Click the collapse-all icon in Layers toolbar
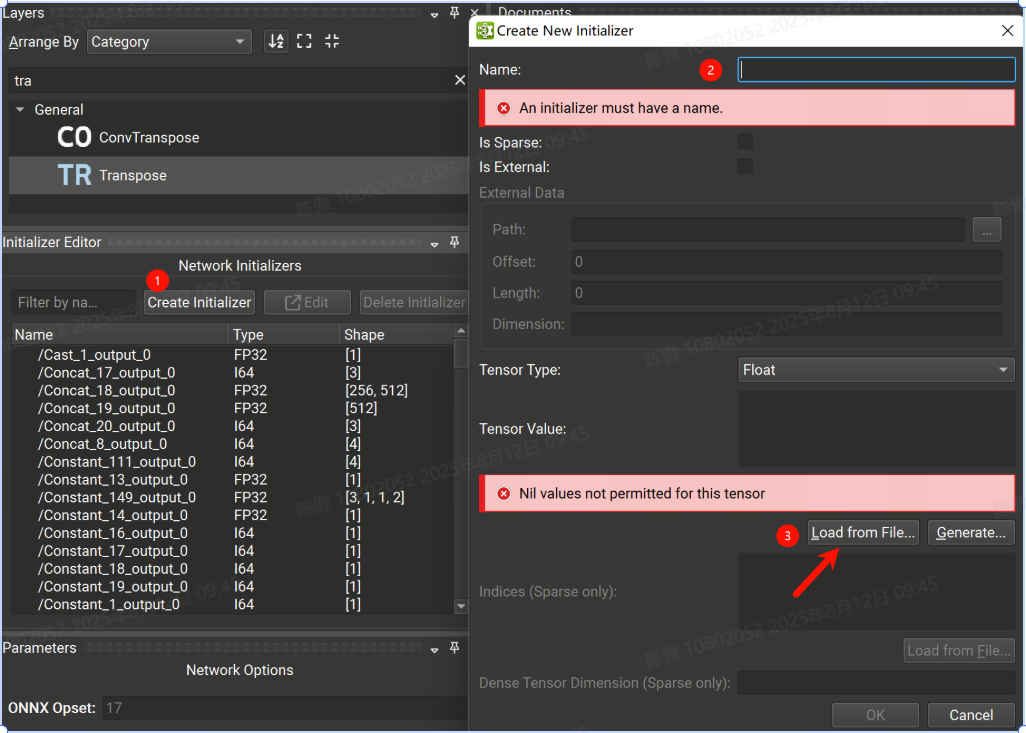Screen dimensions: 1026x733 [x=331, y=42]
